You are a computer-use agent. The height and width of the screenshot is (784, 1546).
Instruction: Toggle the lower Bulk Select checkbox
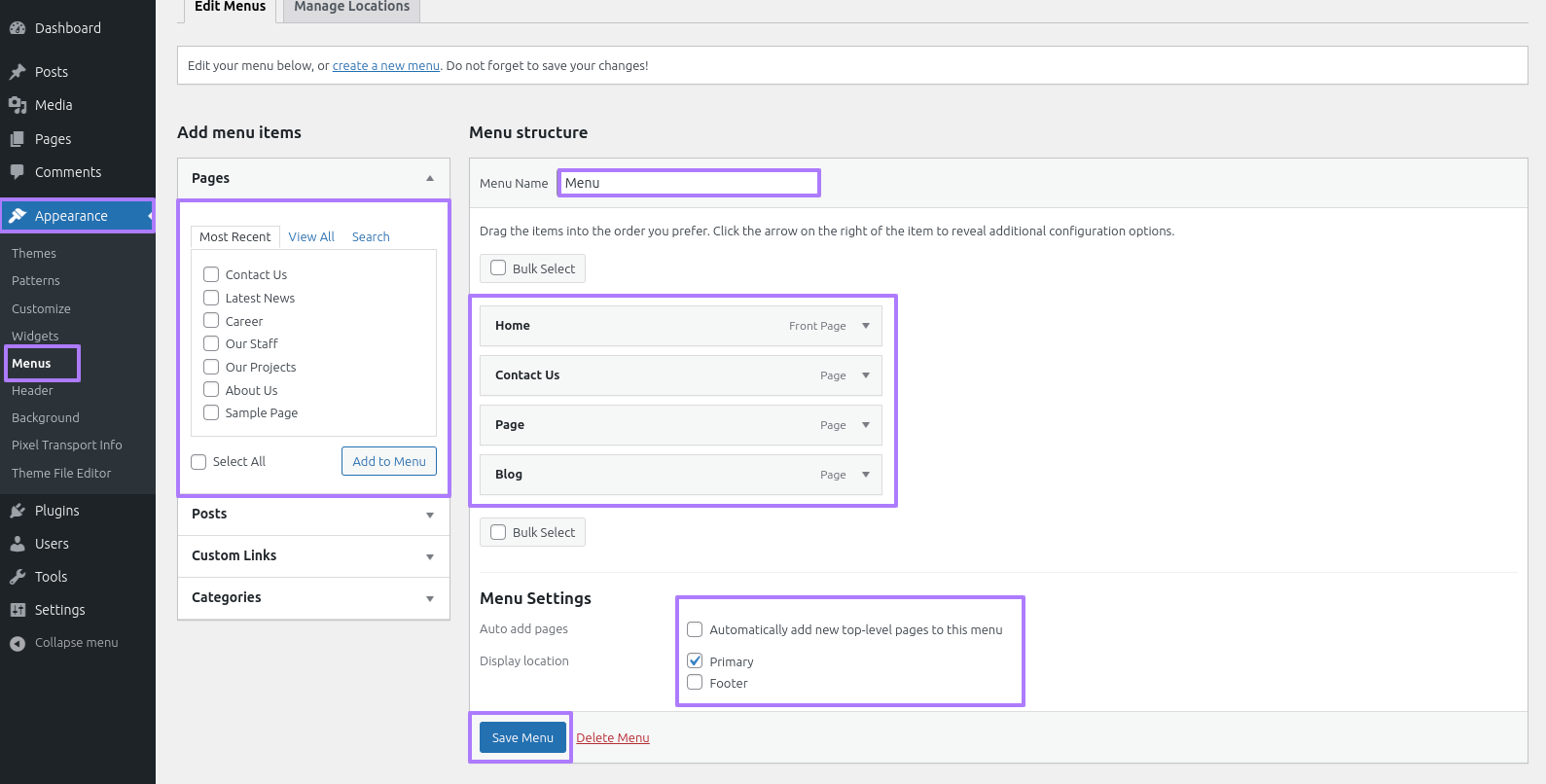point(498,532)
